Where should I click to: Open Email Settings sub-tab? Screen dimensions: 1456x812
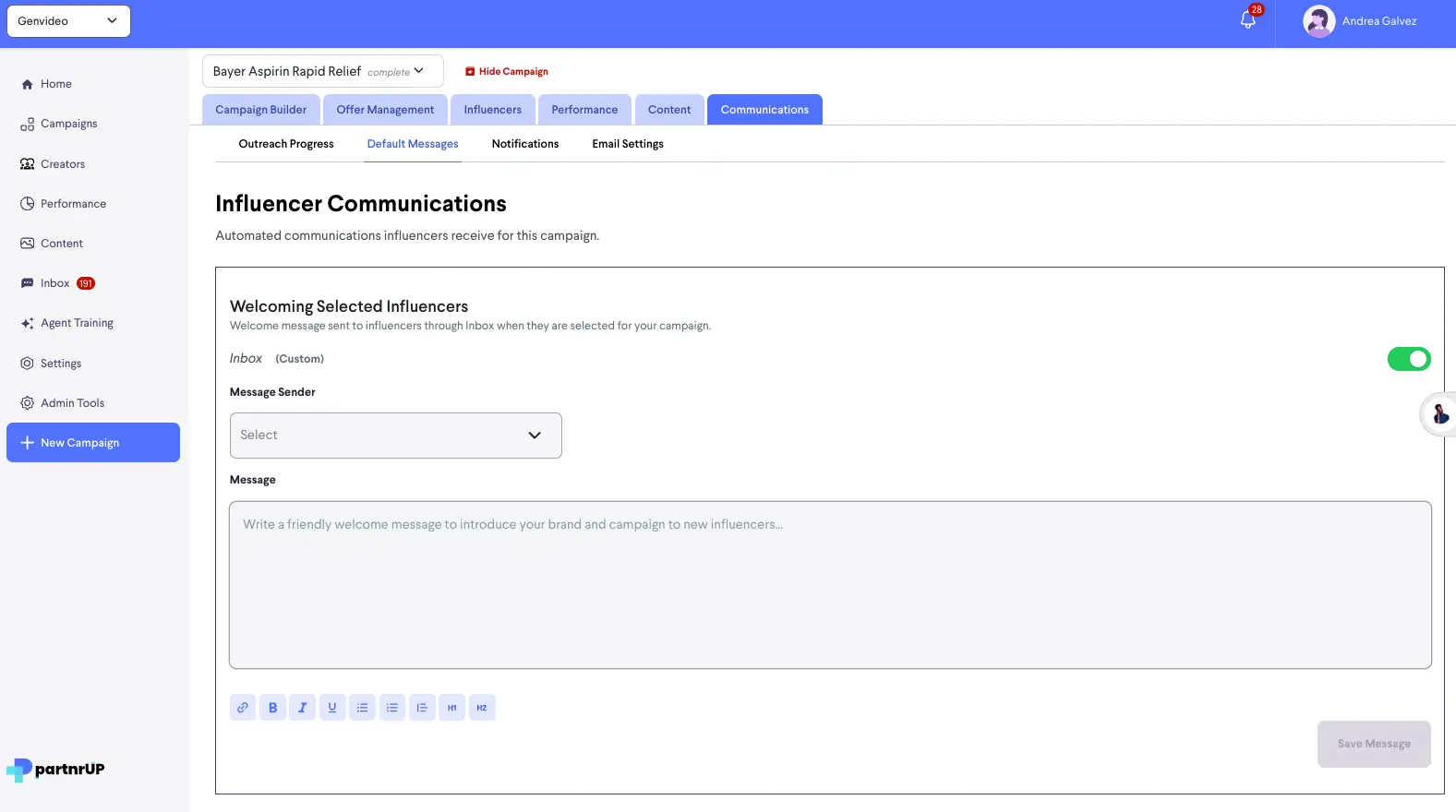(x=628, y=144)
